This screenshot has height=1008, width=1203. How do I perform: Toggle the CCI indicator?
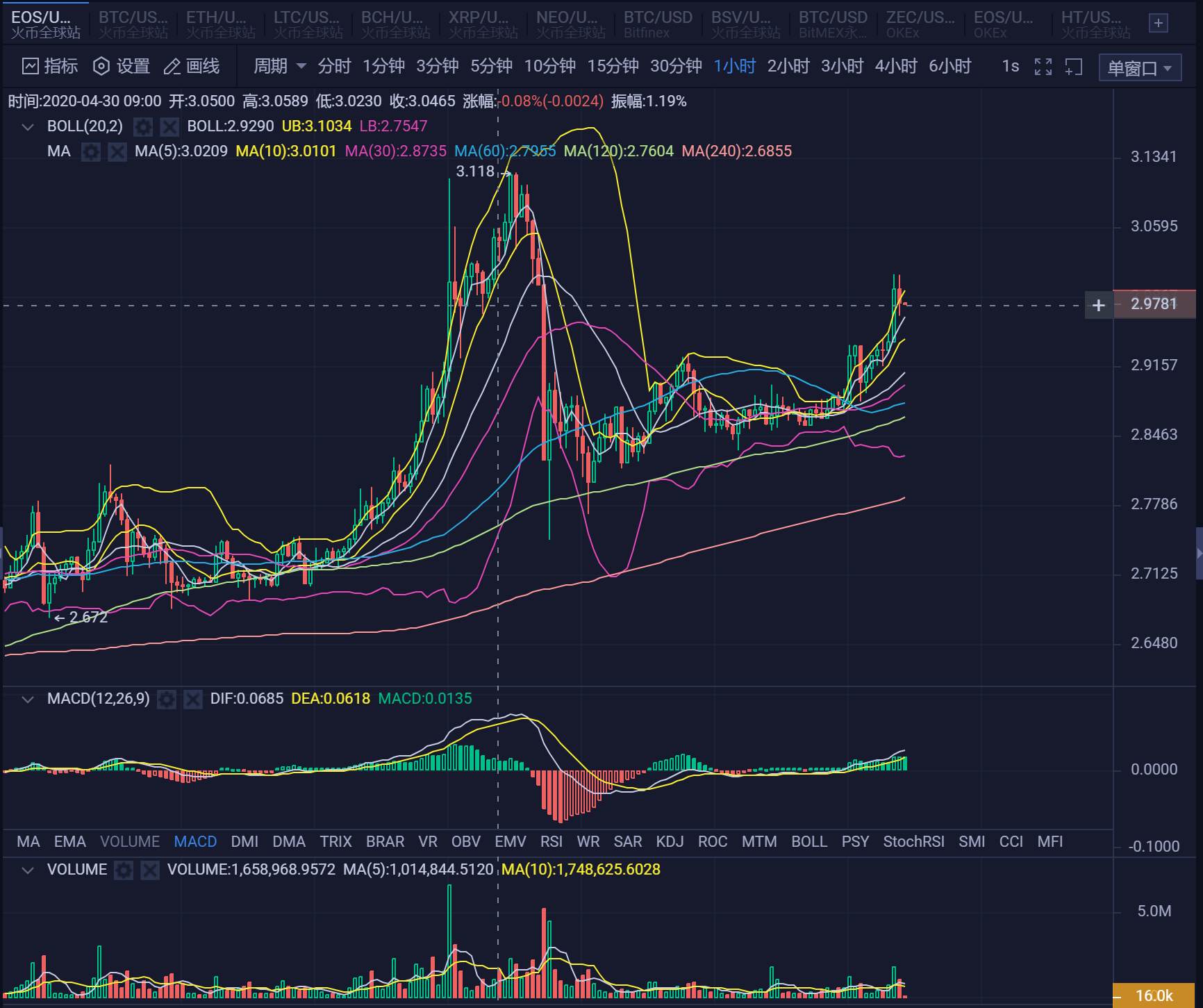click(x=1011, y=841)
